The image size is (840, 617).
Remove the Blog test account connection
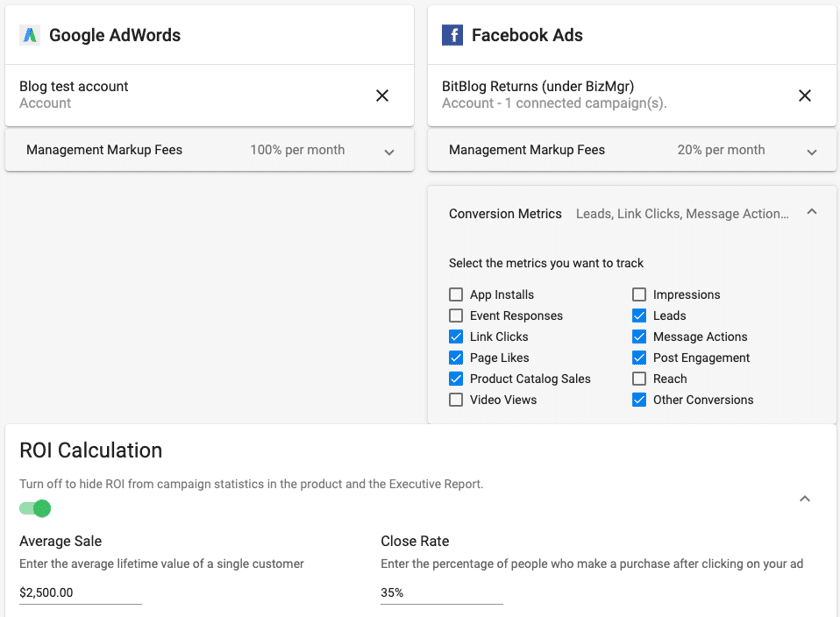(x=382, y=96)
